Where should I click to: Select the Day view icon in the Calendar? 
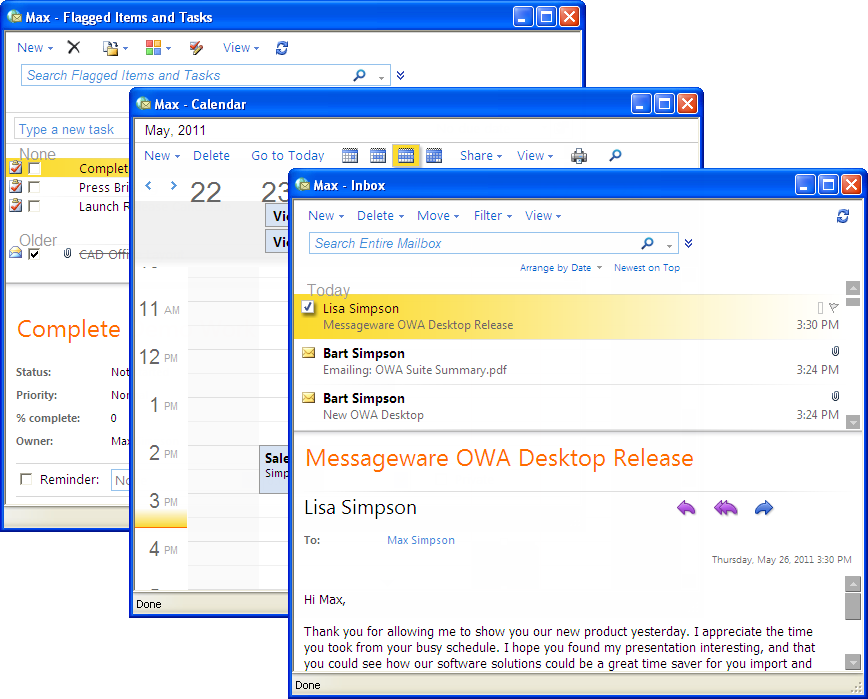350,156
